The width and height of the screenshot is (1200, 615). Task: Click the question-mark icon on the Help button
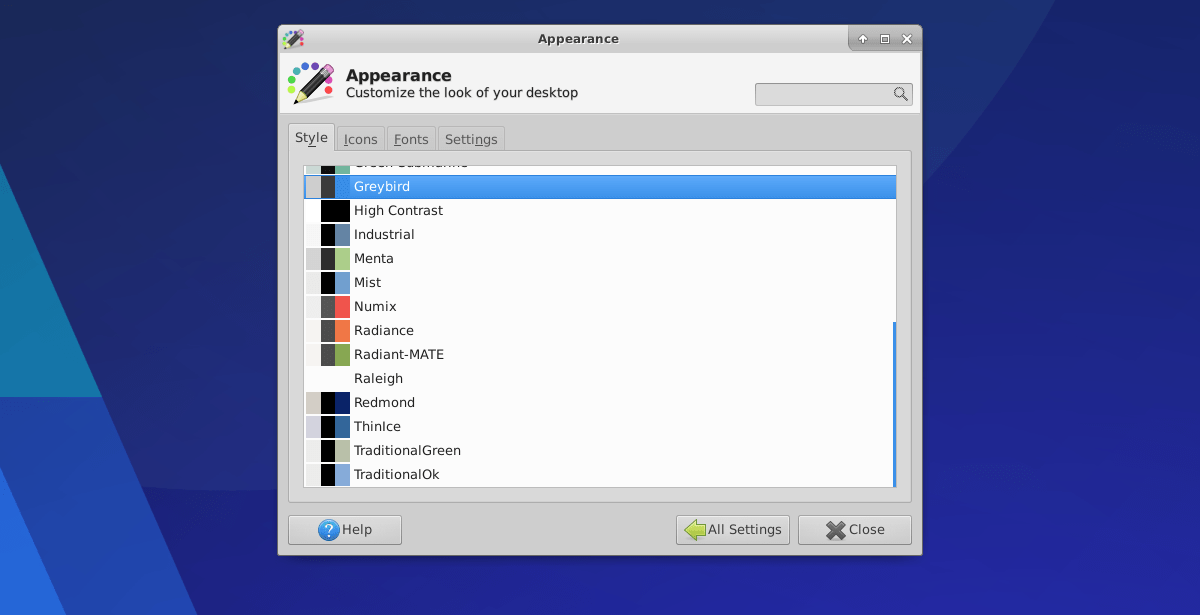327,530
